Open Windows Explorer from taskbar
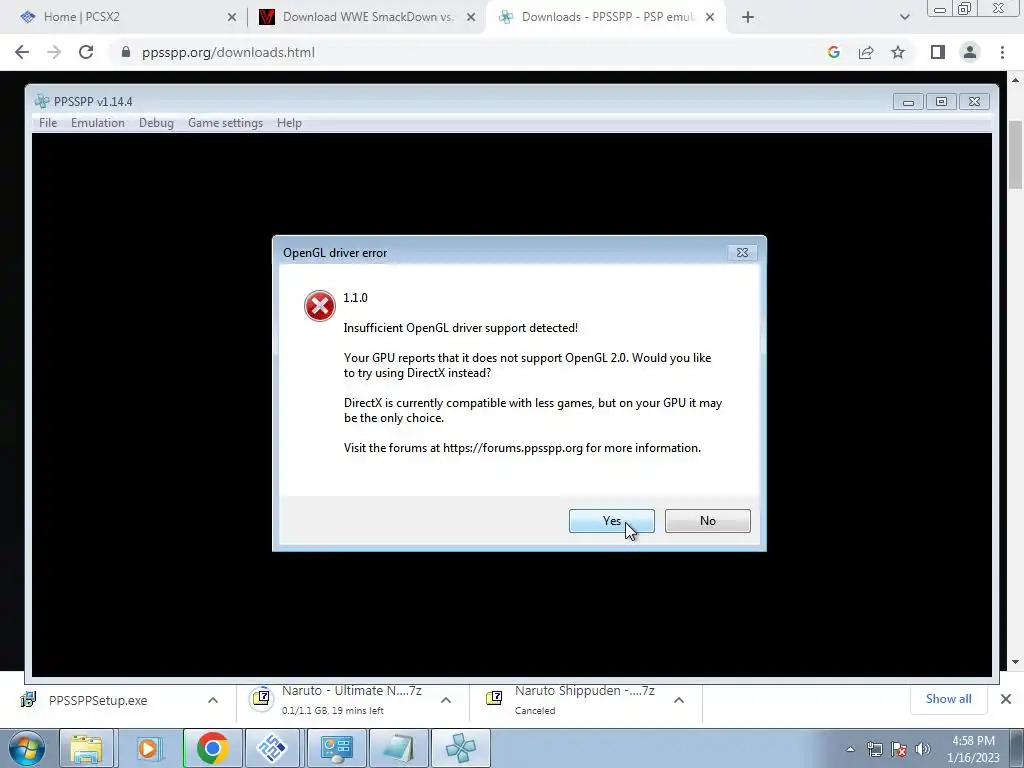1024x768 pixels. click(x=86, y=748)
